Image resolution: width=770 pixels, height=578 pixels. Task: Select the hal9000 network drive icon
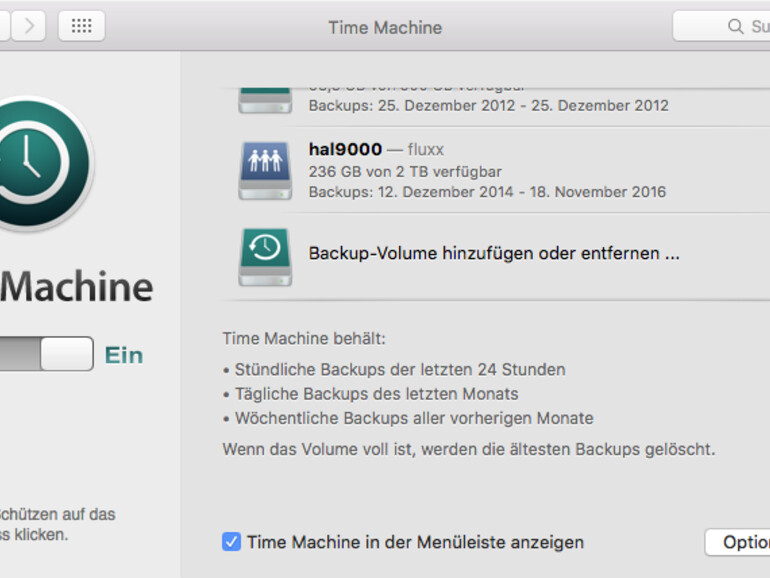[x=265, y=170]
